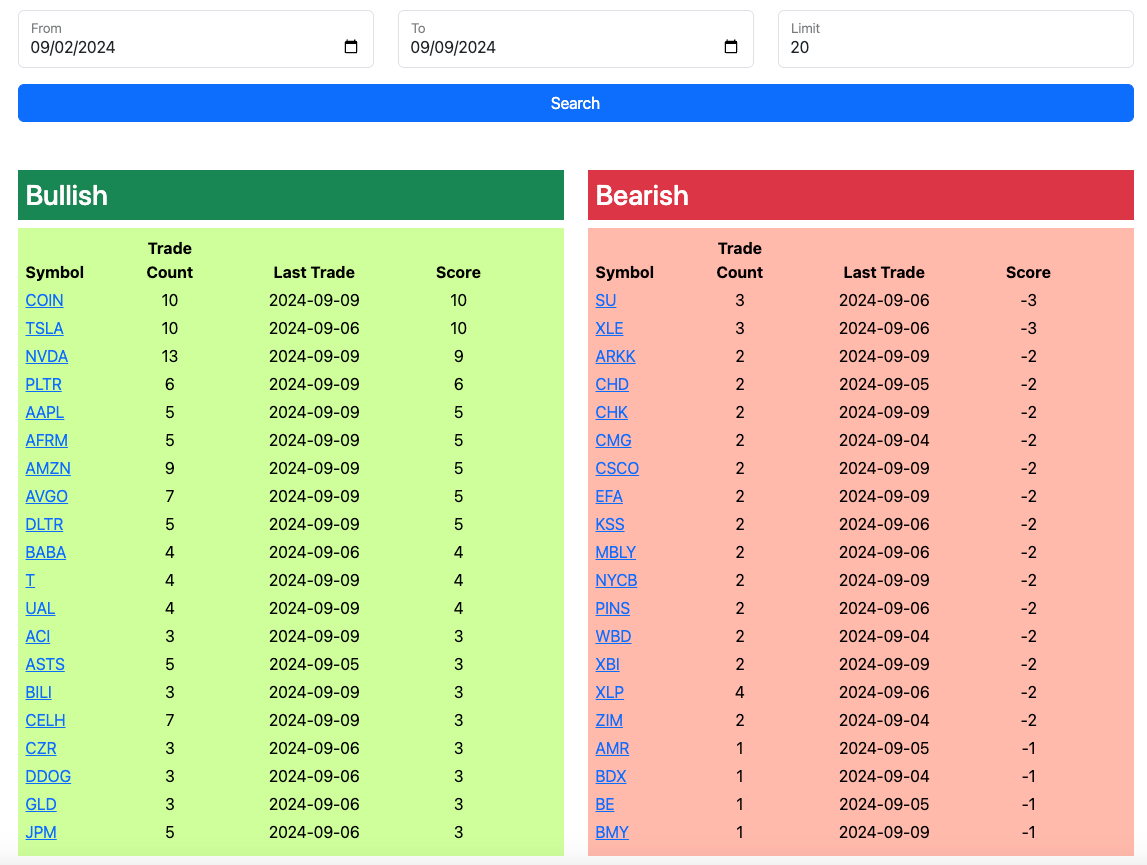This screenshot has height=865, width=1147.
Task: Open the CZR symbol link
Action: (41, 749)
